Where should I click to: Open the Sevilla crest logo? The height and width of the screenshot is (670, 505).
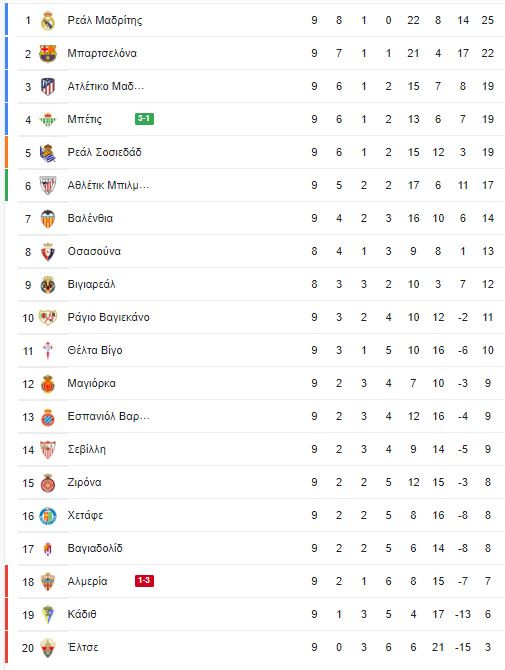(x=48, y=450)
